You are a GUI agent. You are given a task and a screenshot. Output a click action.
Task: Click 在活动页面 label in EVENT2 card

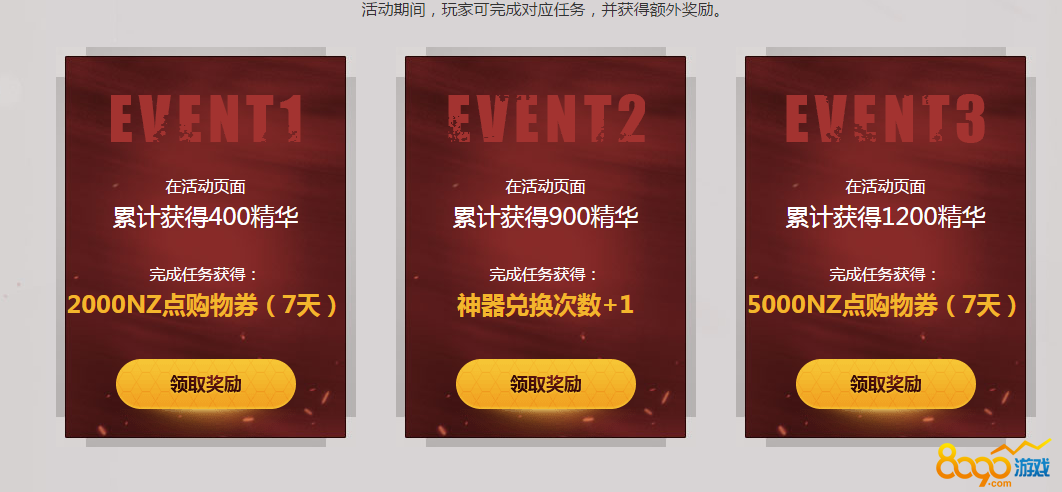(x=546, y=186)
